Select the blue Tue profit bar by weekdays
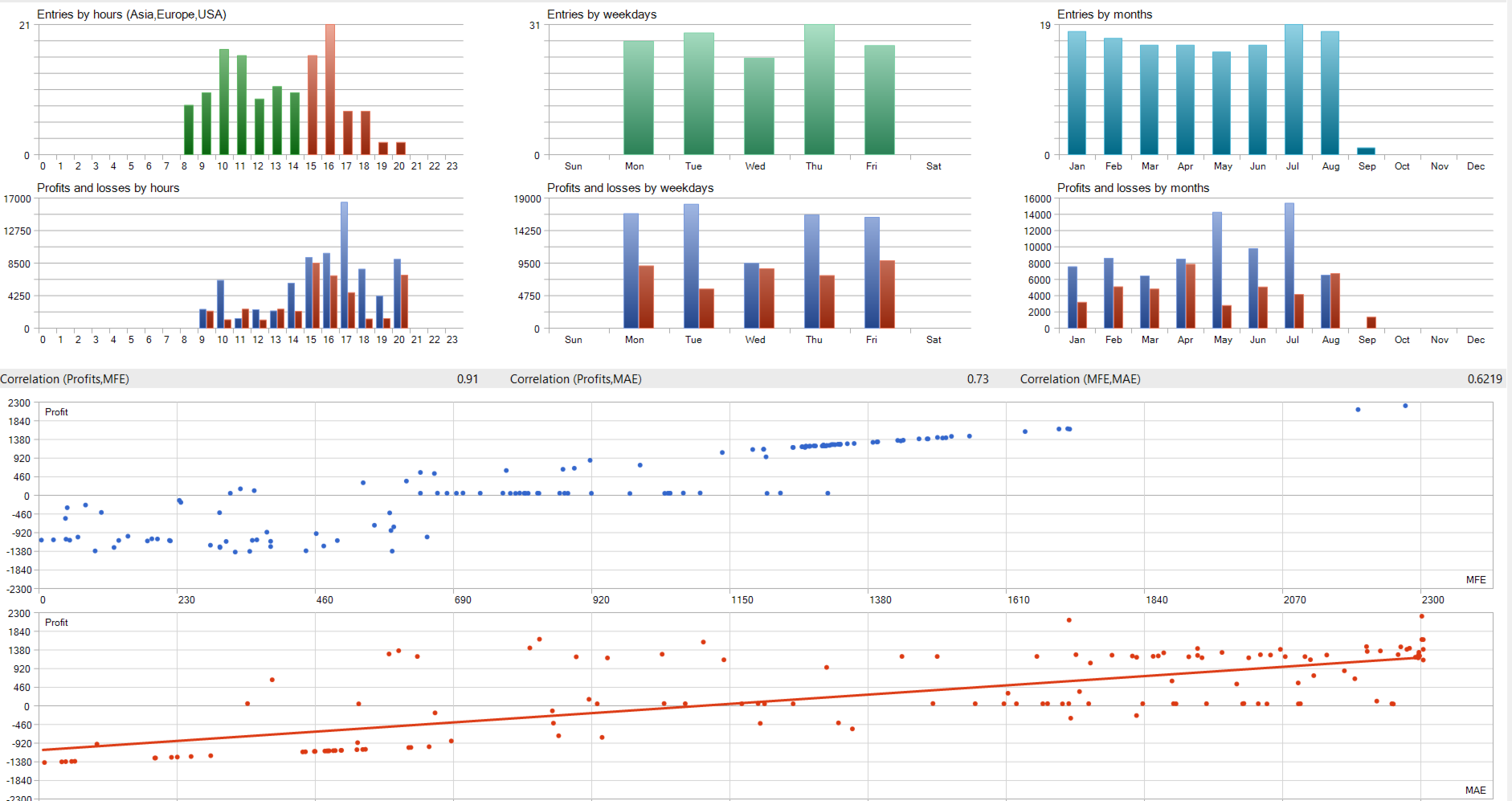The width and height of the screenshot is (1512, 801). [691, 266]
